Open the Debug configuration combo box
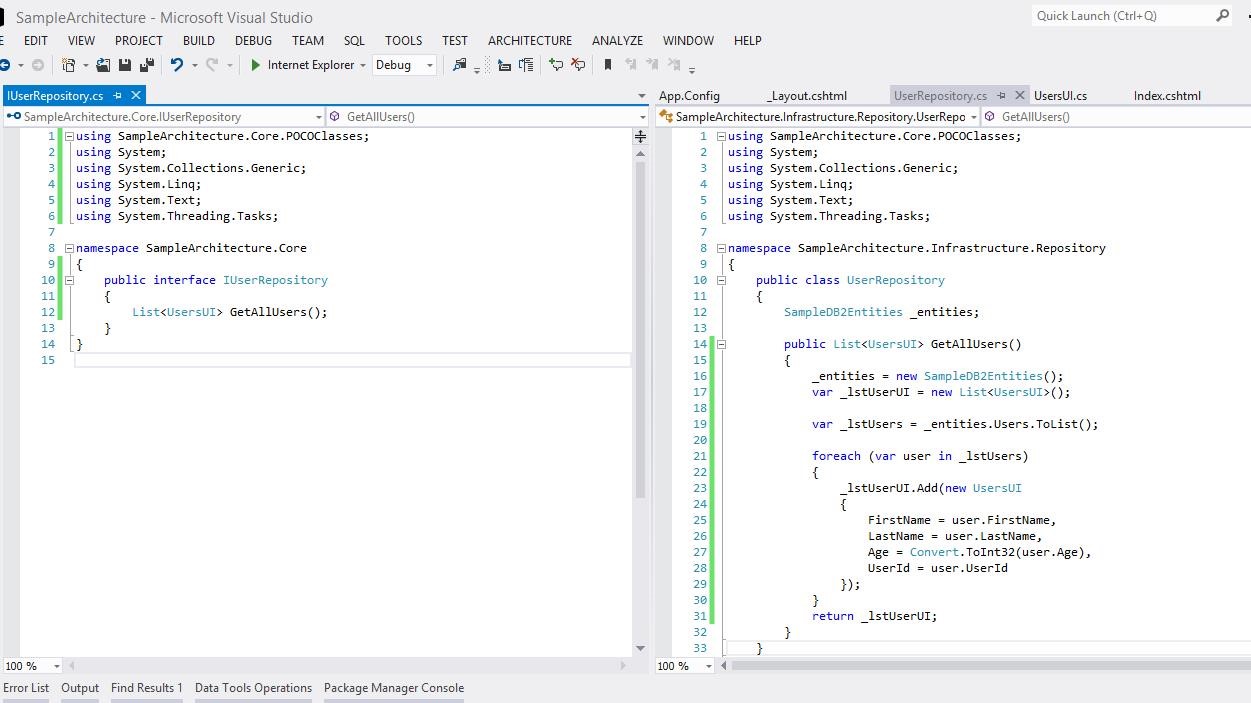The image size is (1251, 703). 404,65
